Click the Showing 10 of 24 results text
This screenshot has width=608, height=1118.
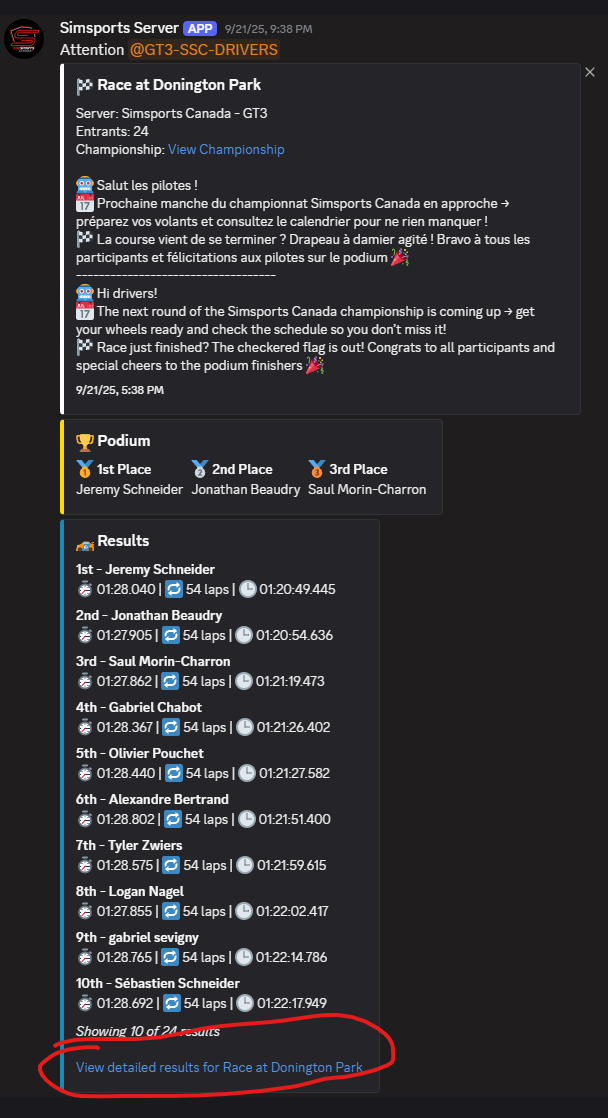(x=147, y=1030)
